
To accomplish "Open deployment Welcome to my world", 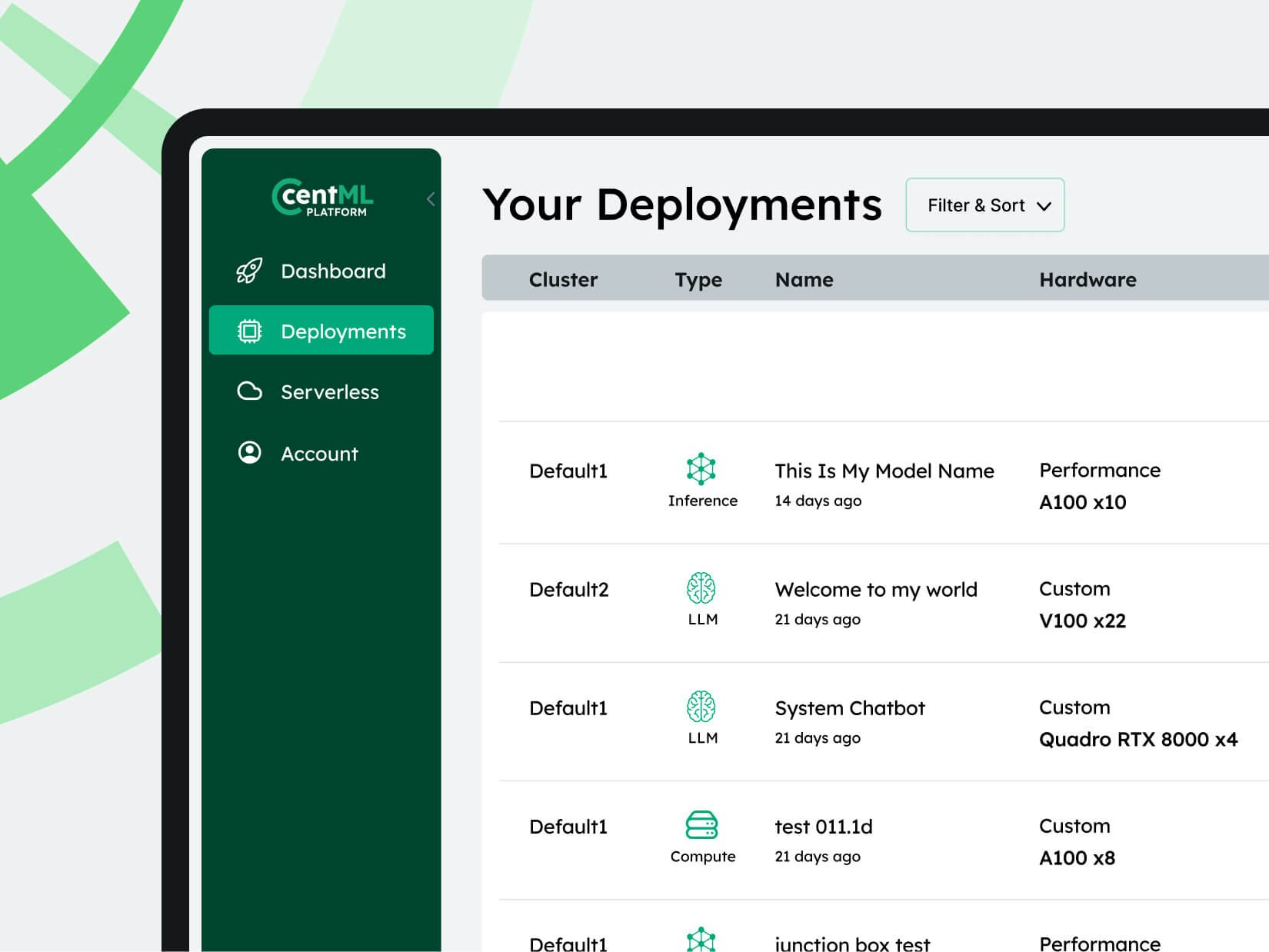I will 876,590.
